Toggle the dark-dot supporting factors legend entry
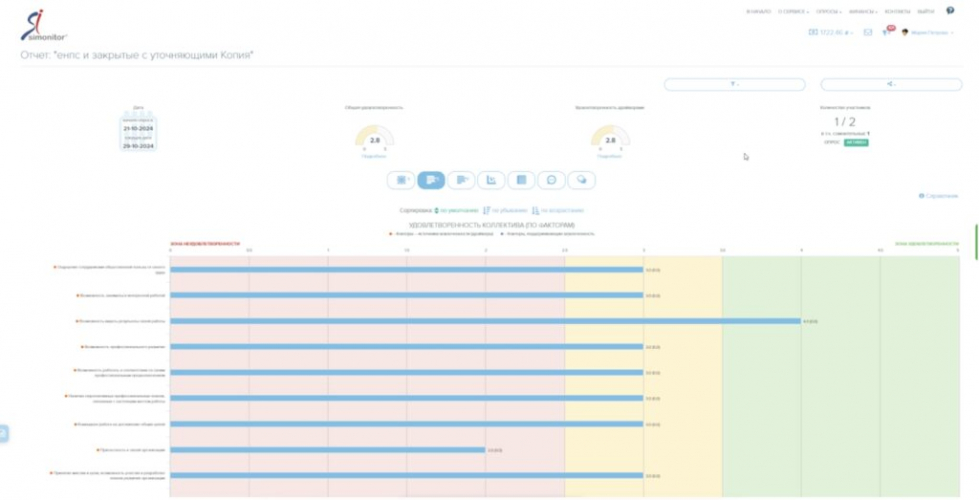The height and width of the screenshot is (500, 979). point(547,234)
